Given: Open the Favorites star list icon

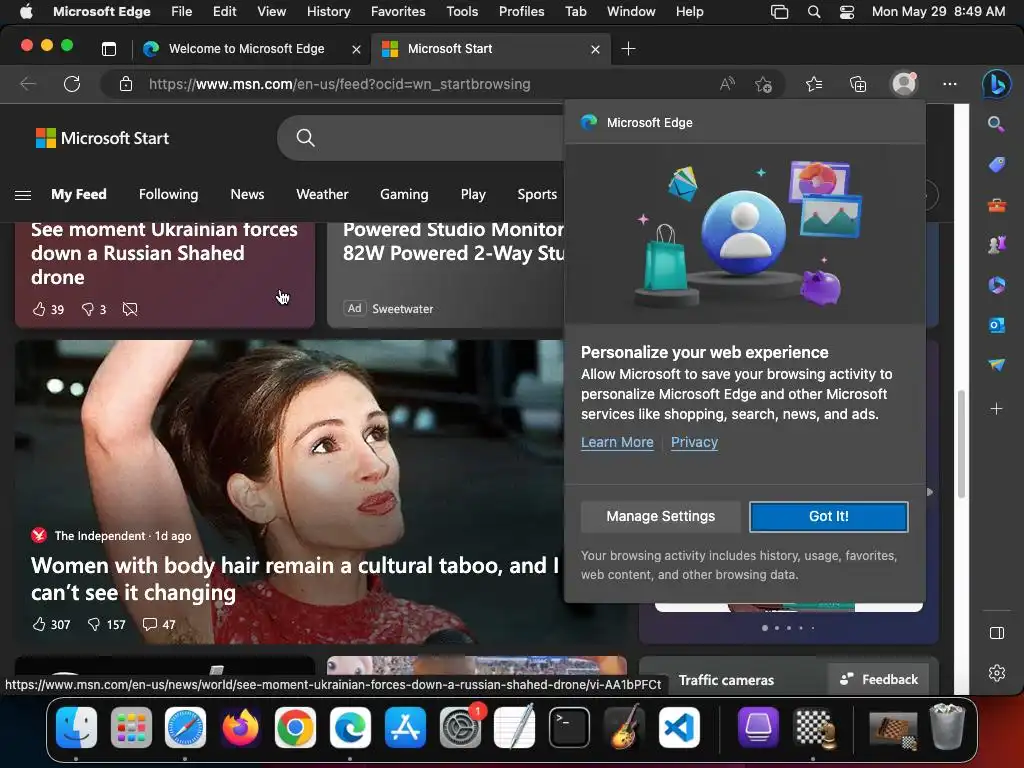Looking at the screenshot, I should 814,84.
